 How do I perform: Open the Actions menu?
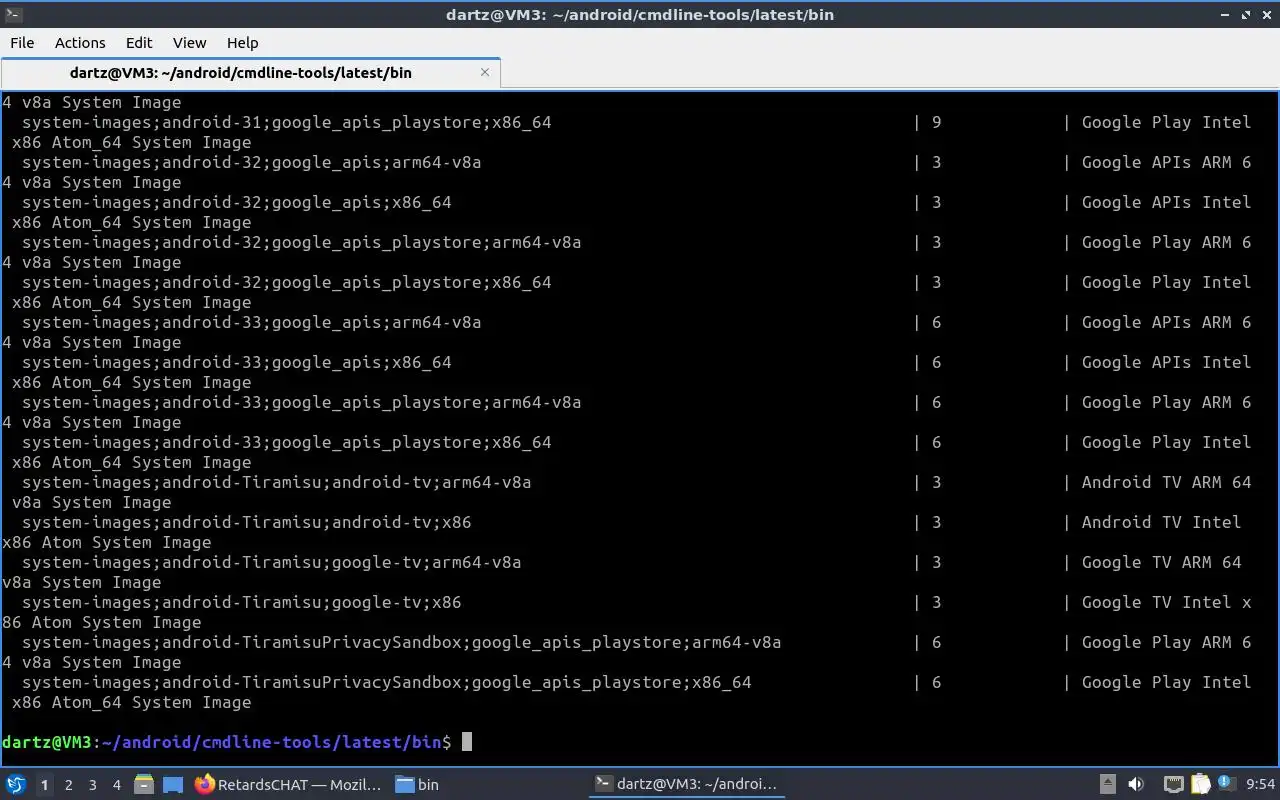(x=80, y=42)
